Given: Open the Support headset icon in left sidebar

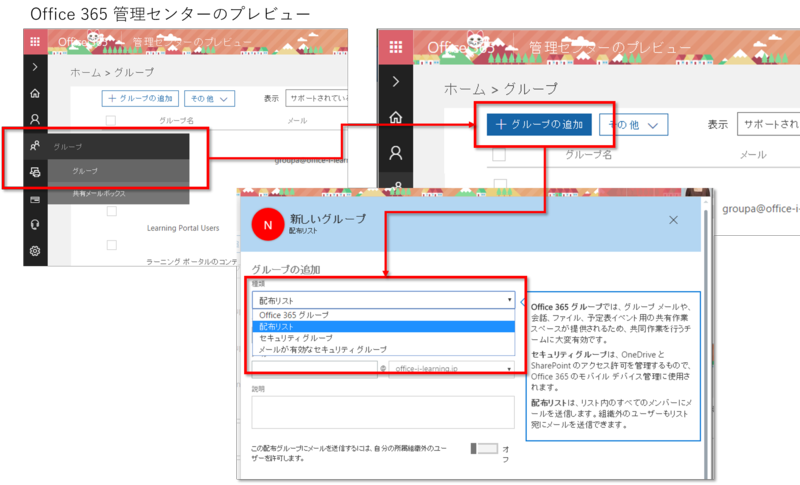Looking at the screenshot, I should 35,224.
